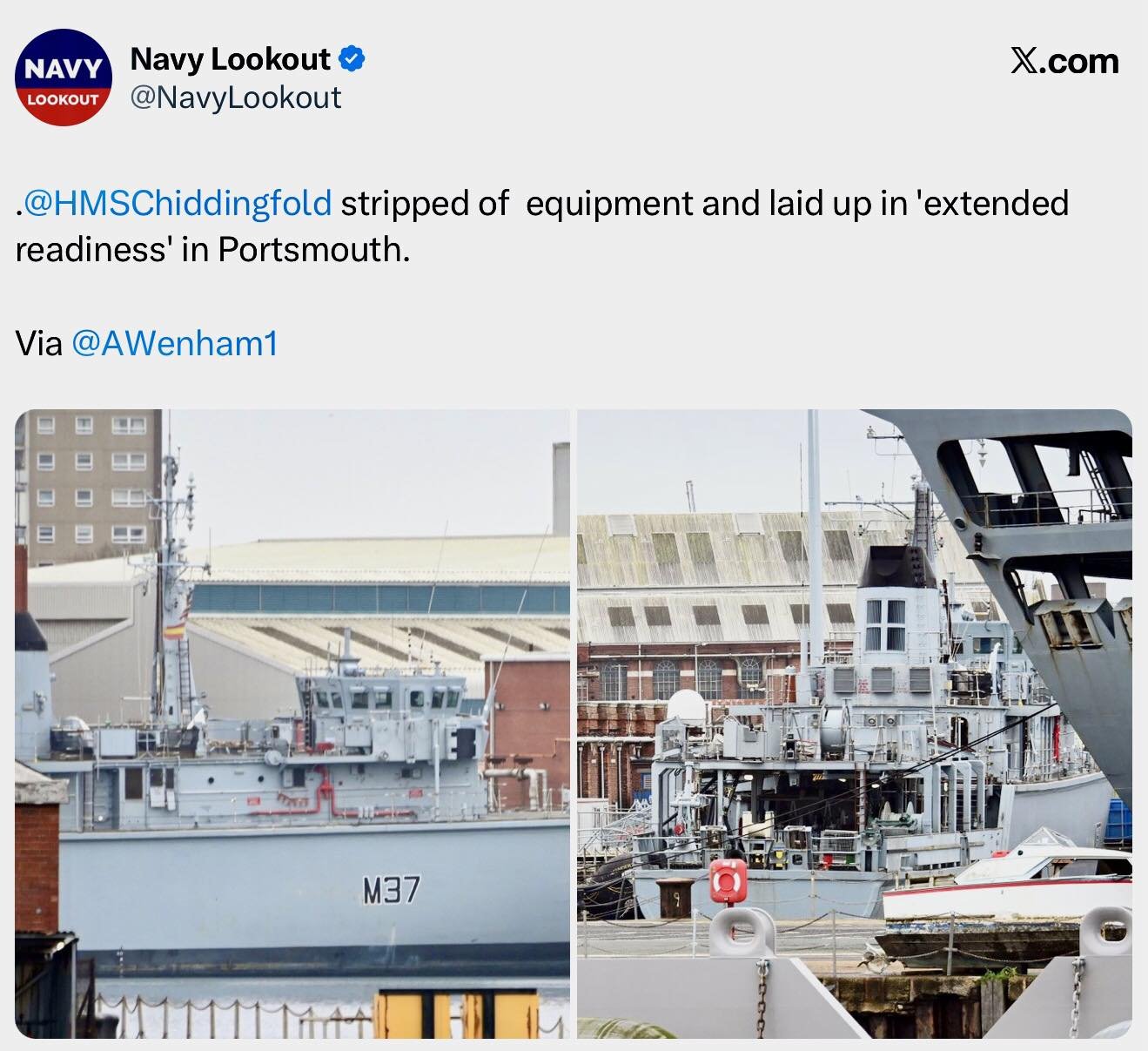The height and width of the screenshot is (1051, 1148).
Task: Open the @NavyLookout handle
Action: [236, 98]
